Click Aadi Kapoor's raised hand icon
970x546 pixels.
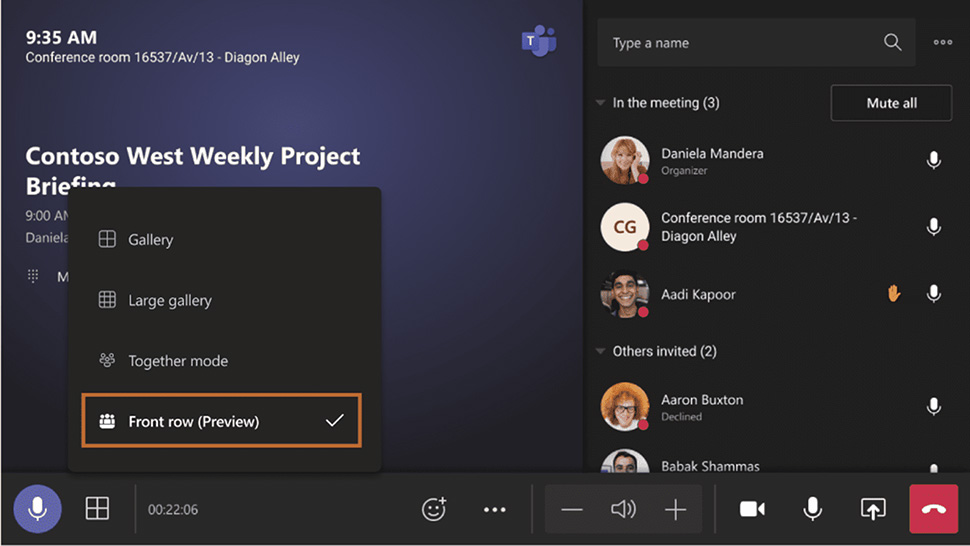point(893,293)
